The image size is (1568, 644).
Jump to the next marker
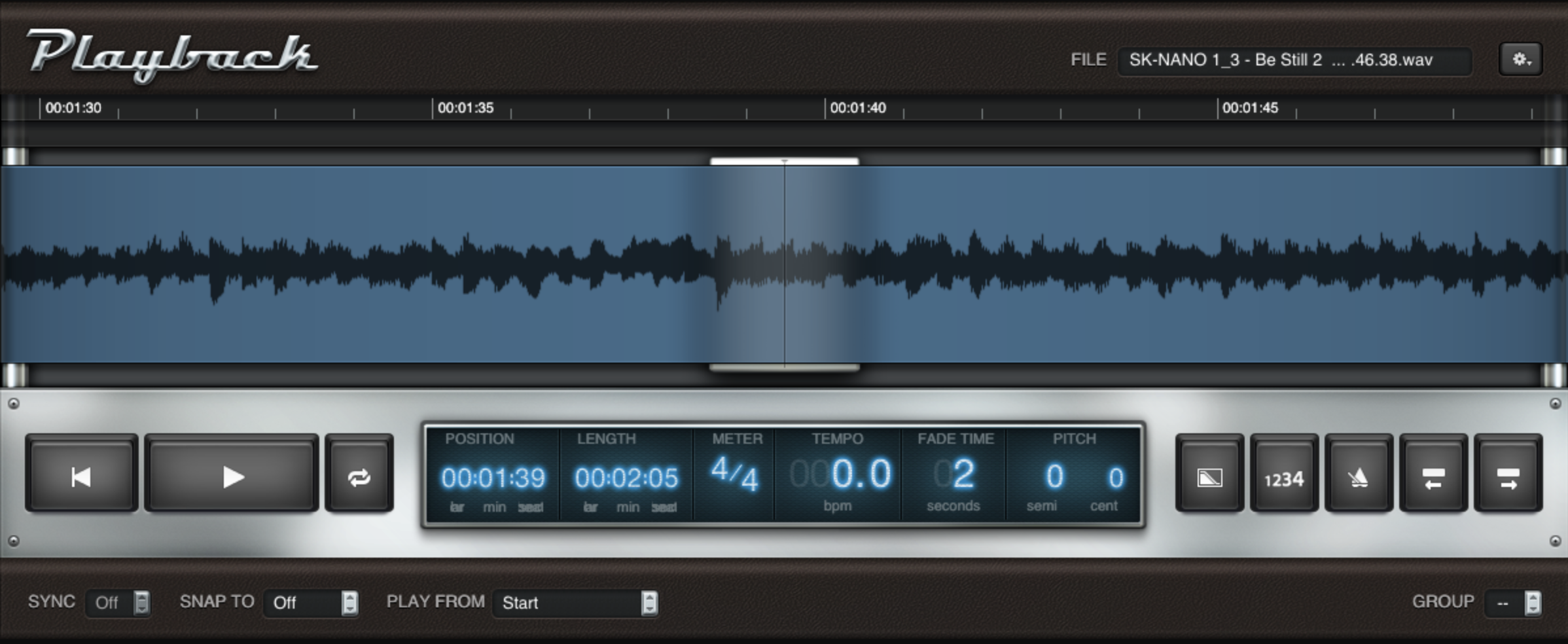[x=1506, y=476]
